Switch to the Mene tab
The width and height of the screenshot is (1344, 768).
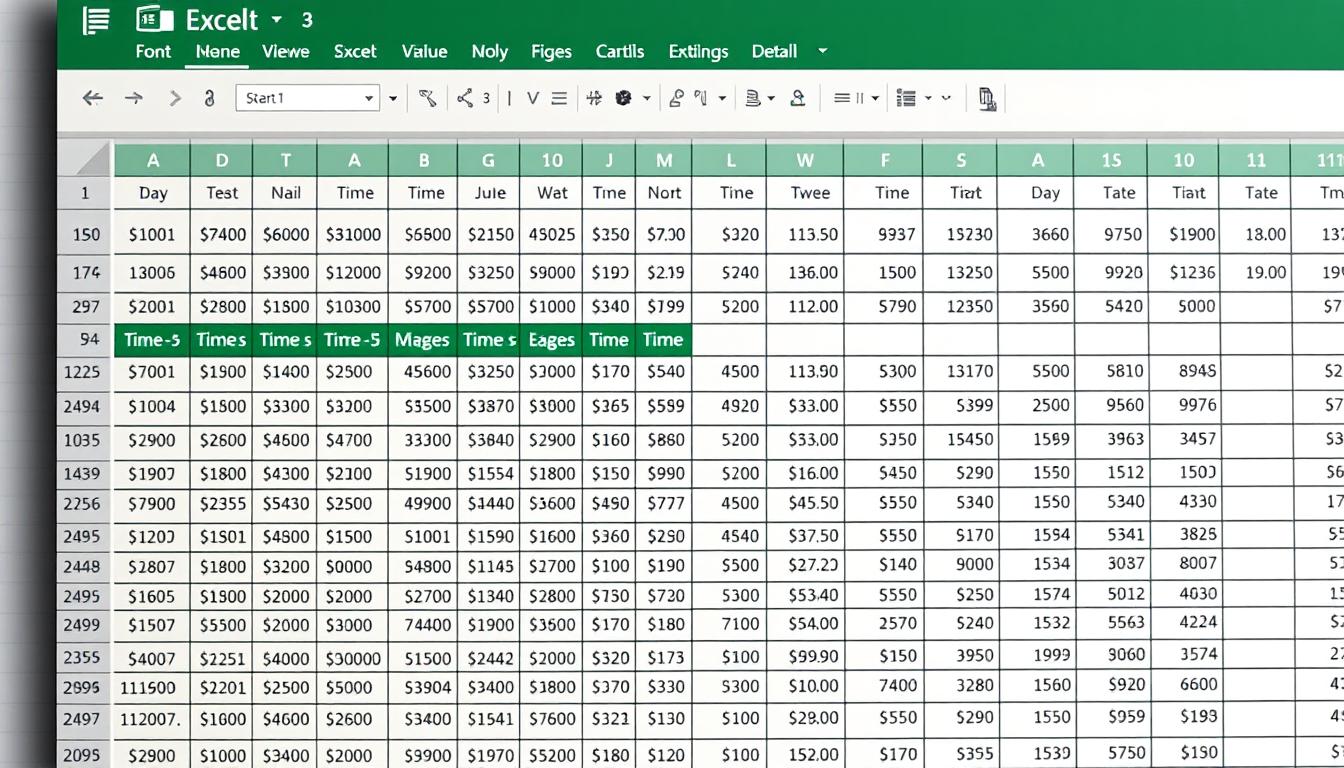tap(217, 51)
